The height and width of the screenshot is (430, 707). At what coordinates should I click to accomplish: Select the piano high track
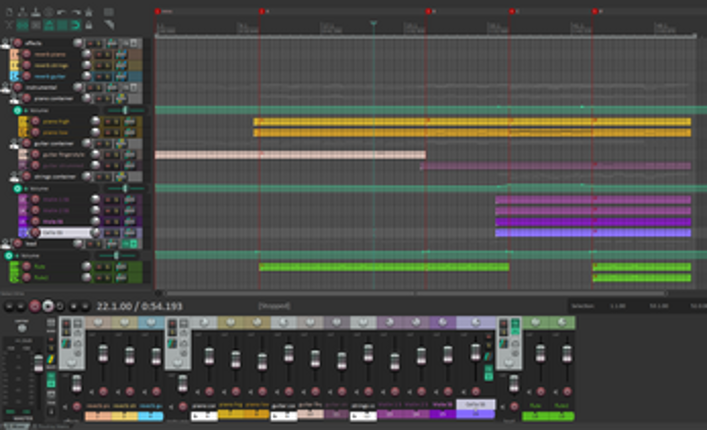[60, 121]
